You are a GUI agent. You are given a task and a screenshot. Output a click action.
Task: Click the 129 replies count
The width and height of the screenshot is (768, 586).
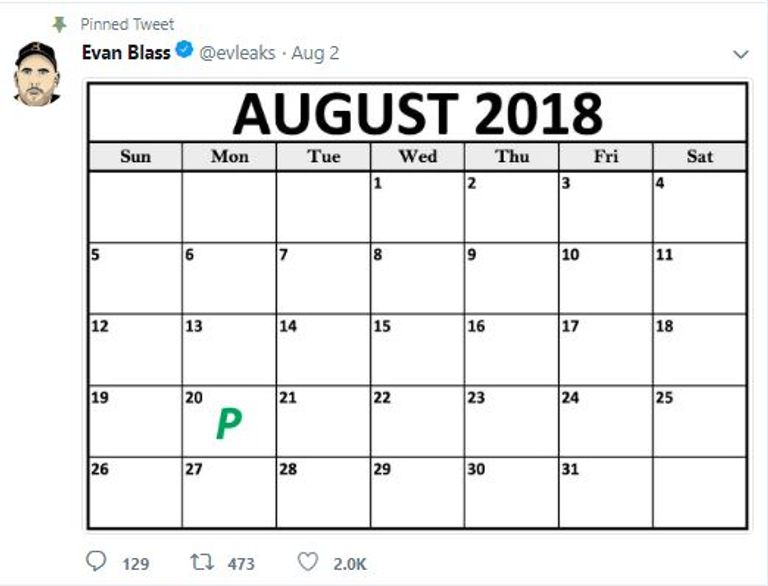pyautogui.click(x=136, y=564)
